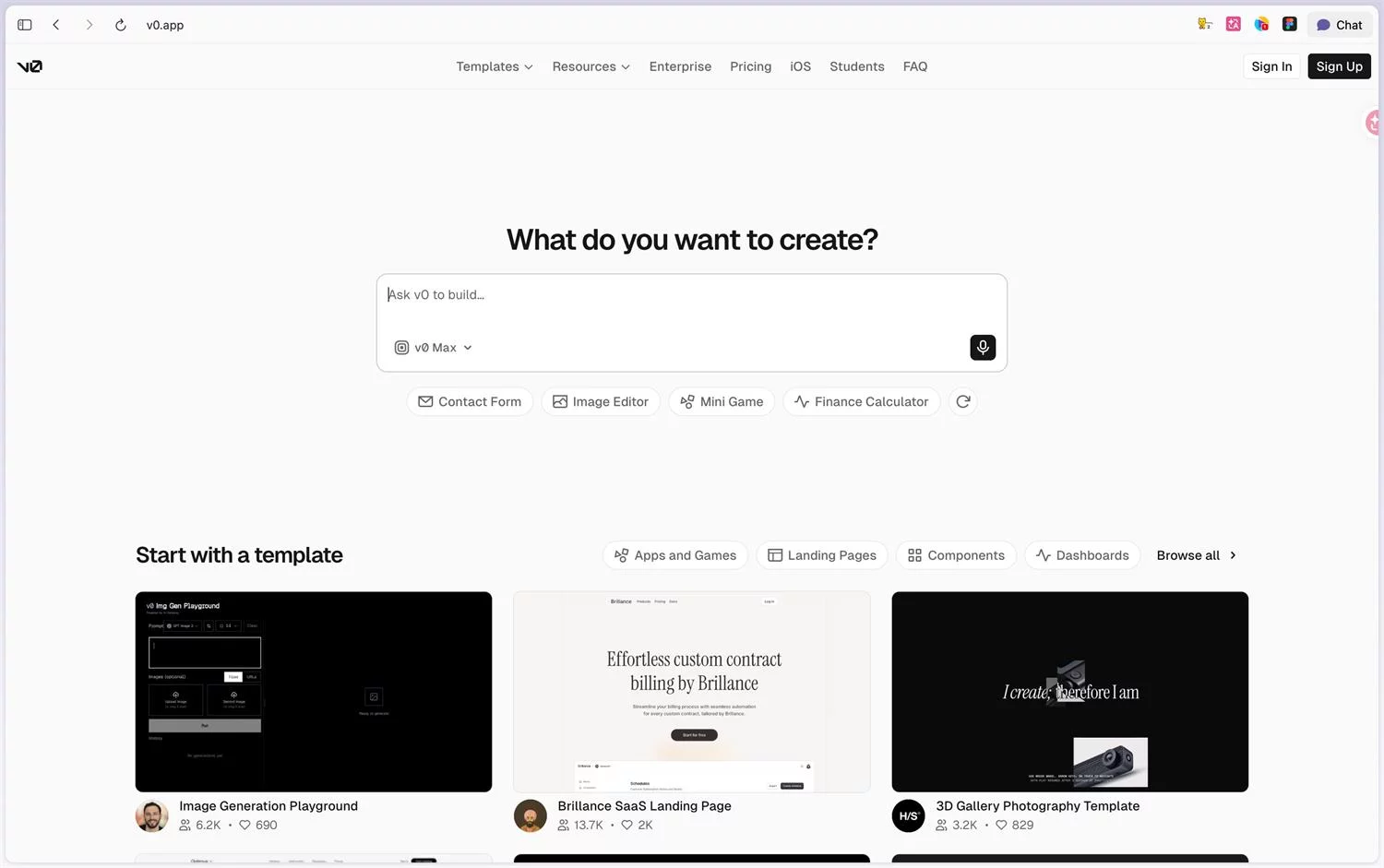
Task: Filter templates by Dashboards
Action: click(x=1082, y=555)
